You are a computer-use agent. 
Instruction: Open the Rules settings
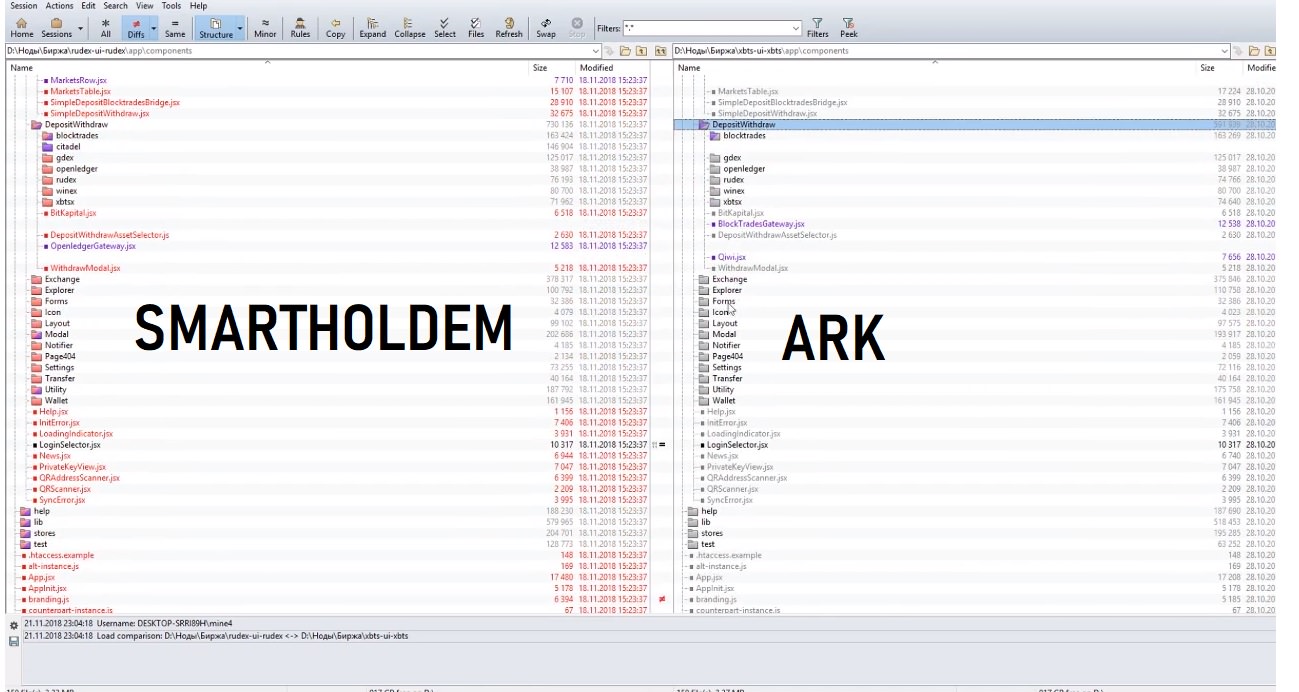coord(300,27)
